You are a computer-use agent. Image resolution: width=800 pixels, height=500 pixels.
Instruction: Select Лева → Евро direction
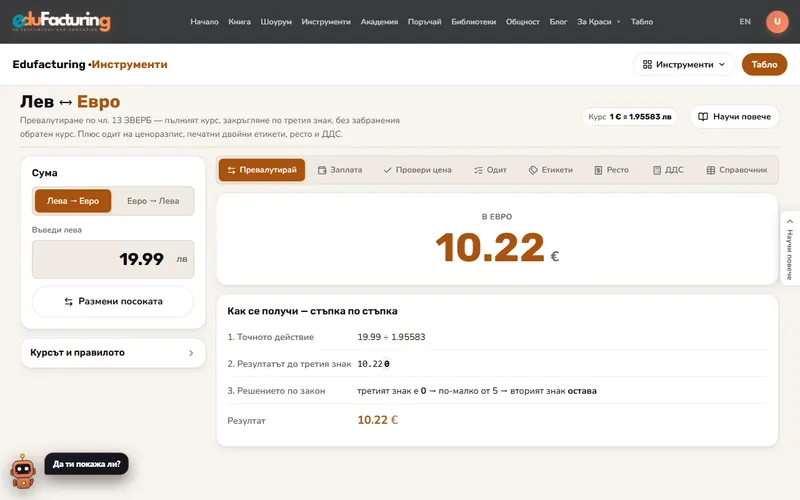point(73,201)
